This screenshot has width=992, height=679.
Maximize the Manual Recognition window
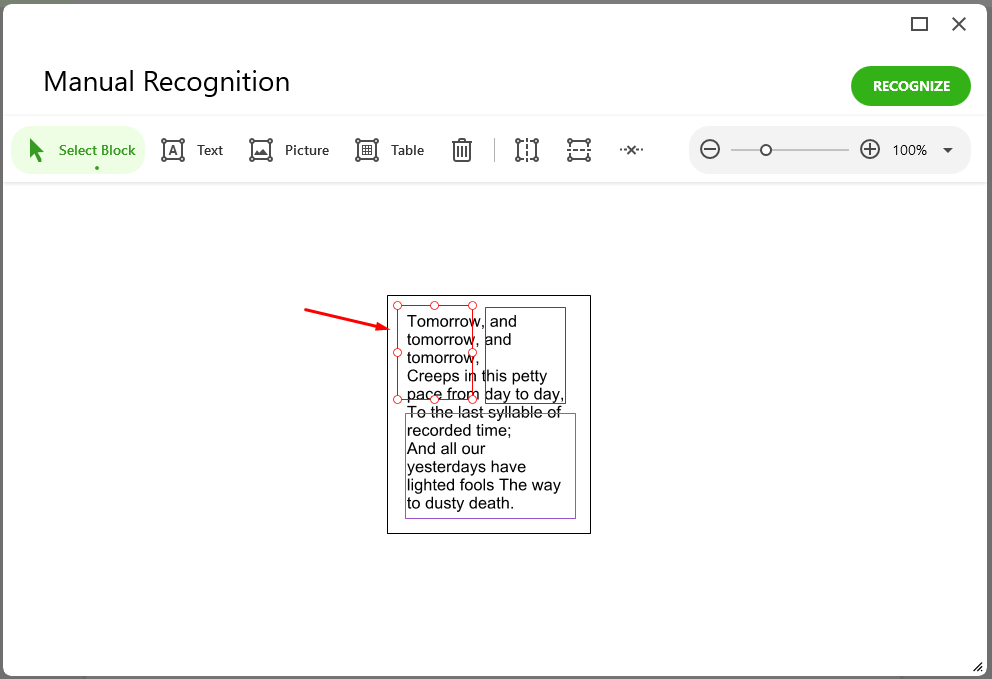point(919,24)
